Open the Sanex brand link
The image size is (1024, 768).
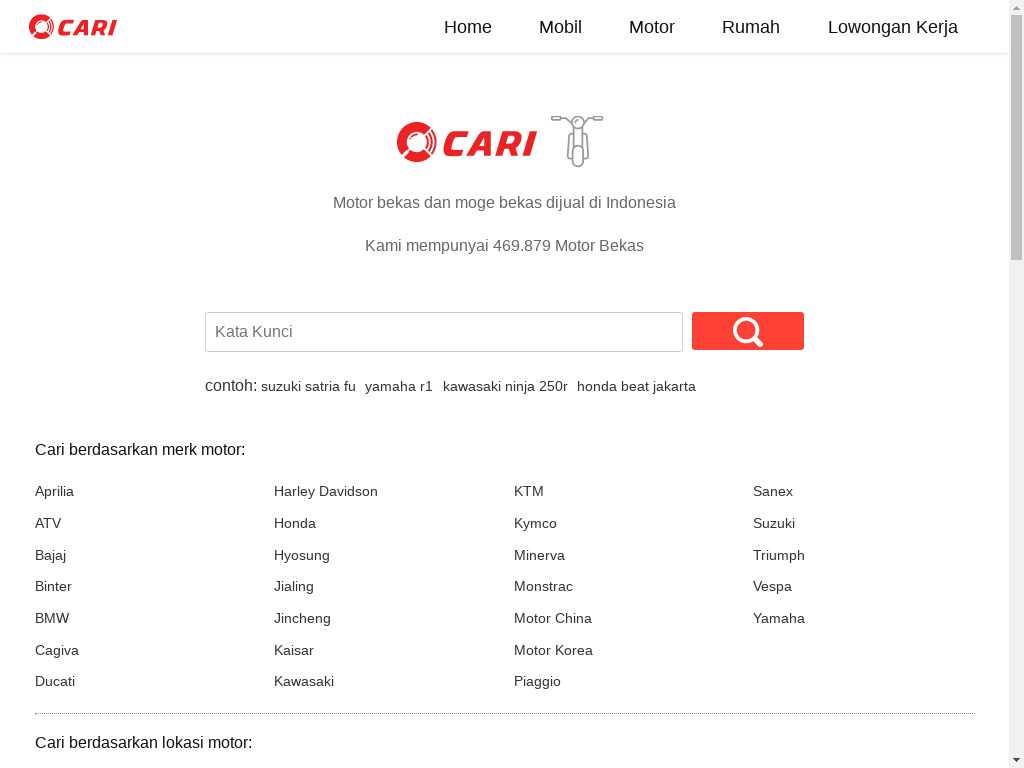[x=773, y=491]
